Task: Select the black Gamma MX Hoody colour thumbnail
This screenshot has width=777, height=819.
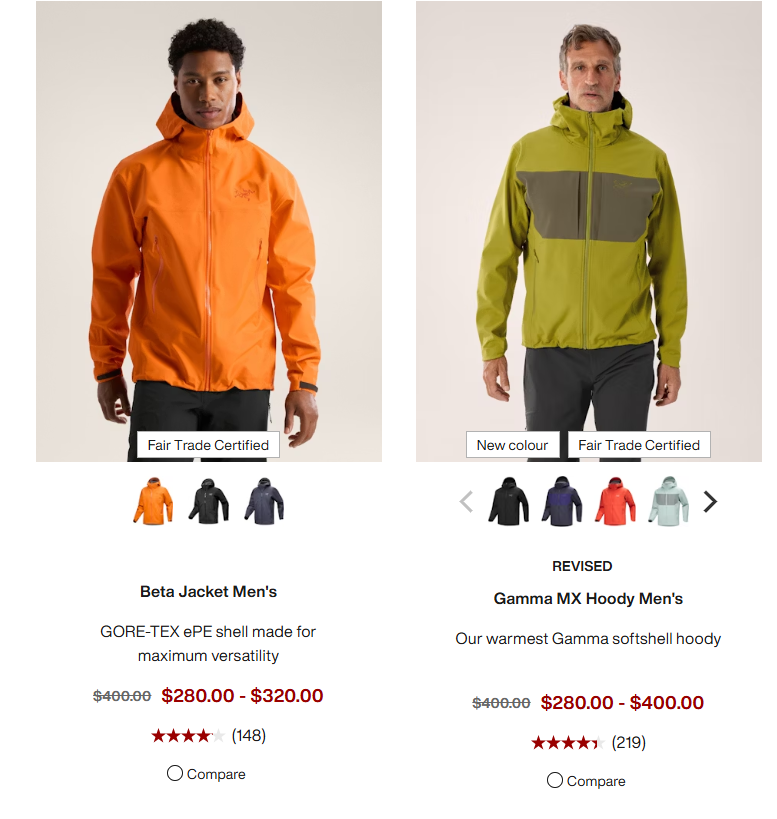Action: [509, 501]
